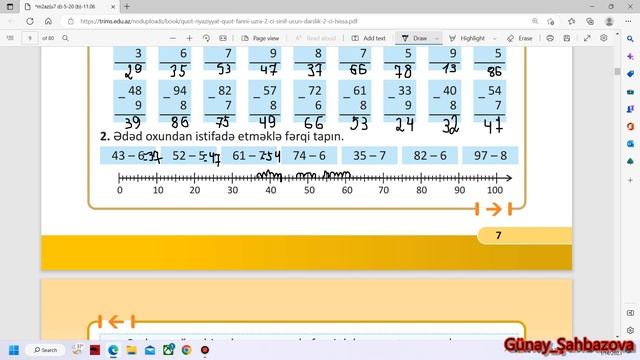Open Xbox app from taskbar

[168, 350]
